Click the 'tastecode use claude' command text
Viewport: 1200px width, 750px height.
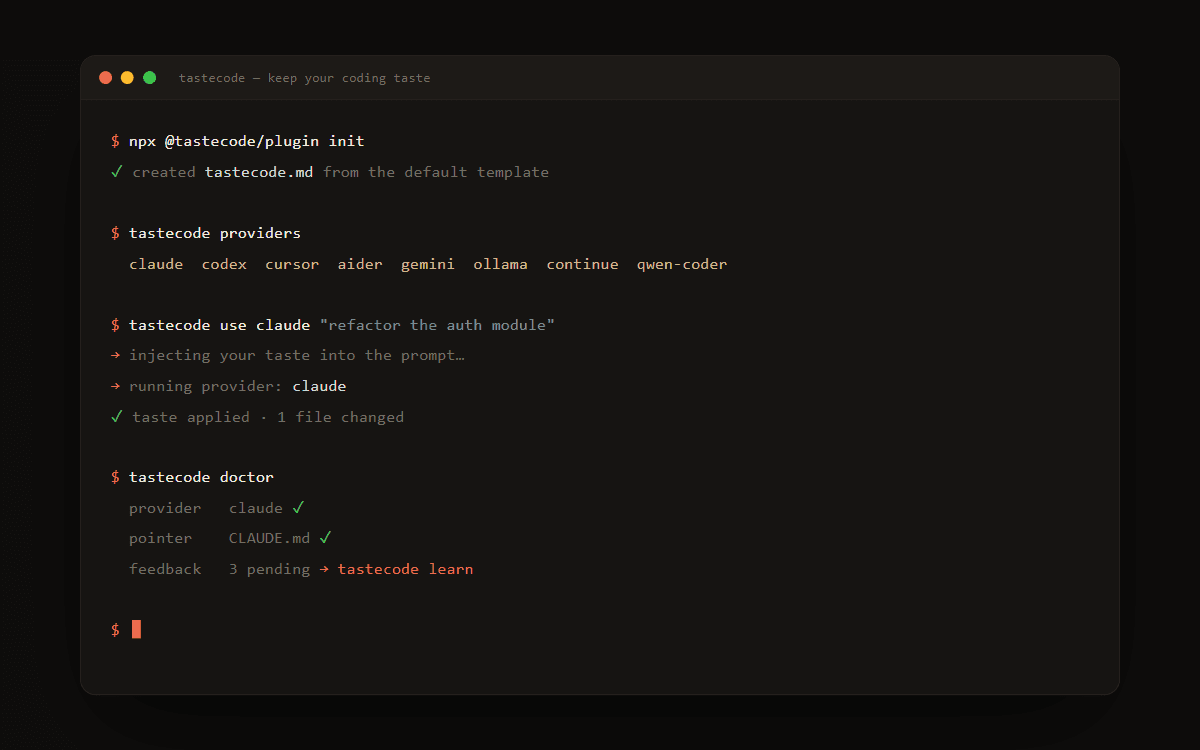coord(220,325)
